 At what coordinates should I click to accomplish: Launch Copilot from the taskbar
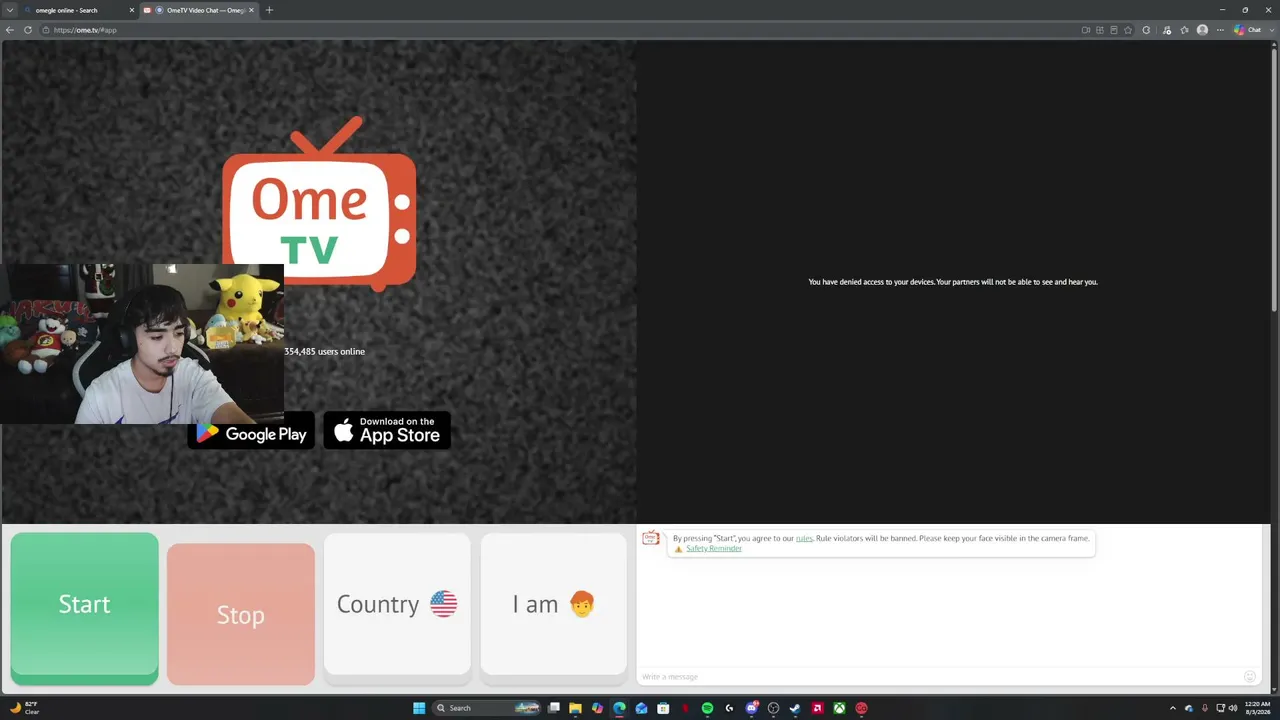597,708
